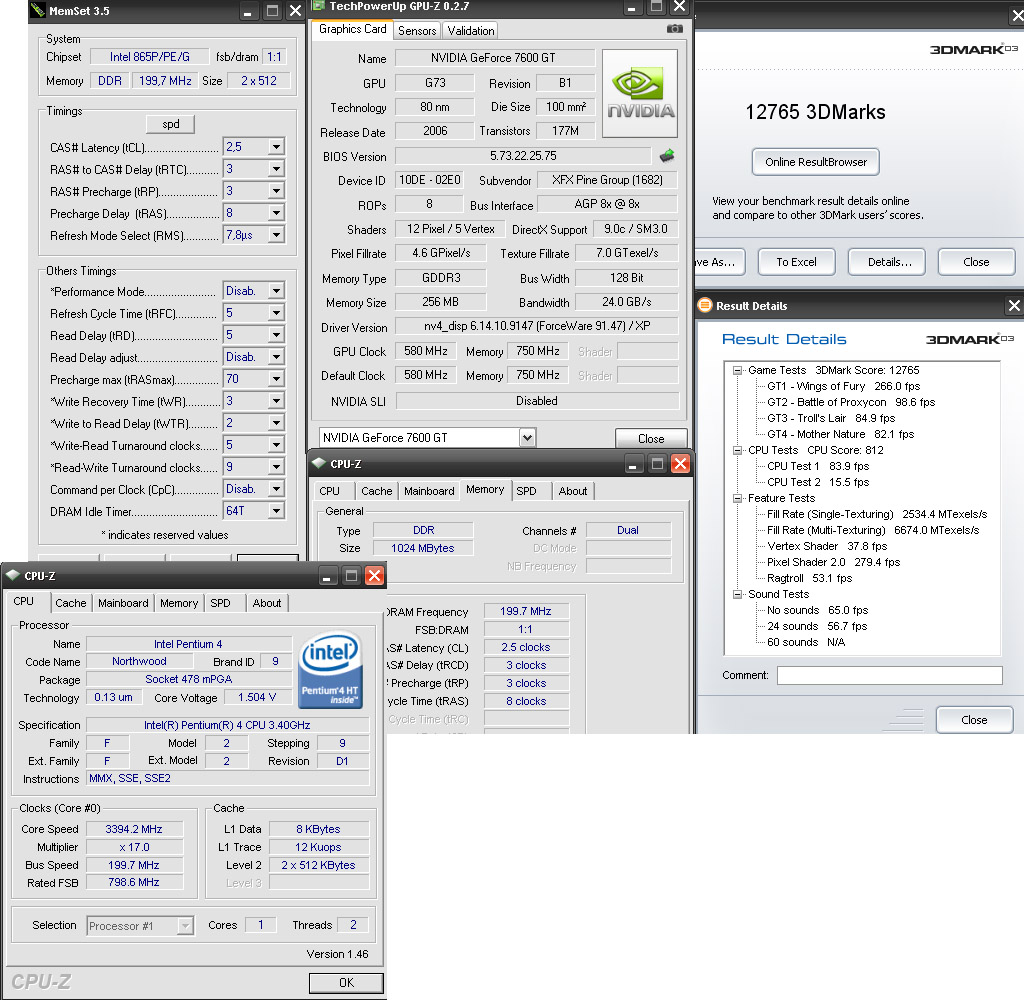
Task: Open the DRAM Idle Timer dropdown
Action: (x=276, y=511)
